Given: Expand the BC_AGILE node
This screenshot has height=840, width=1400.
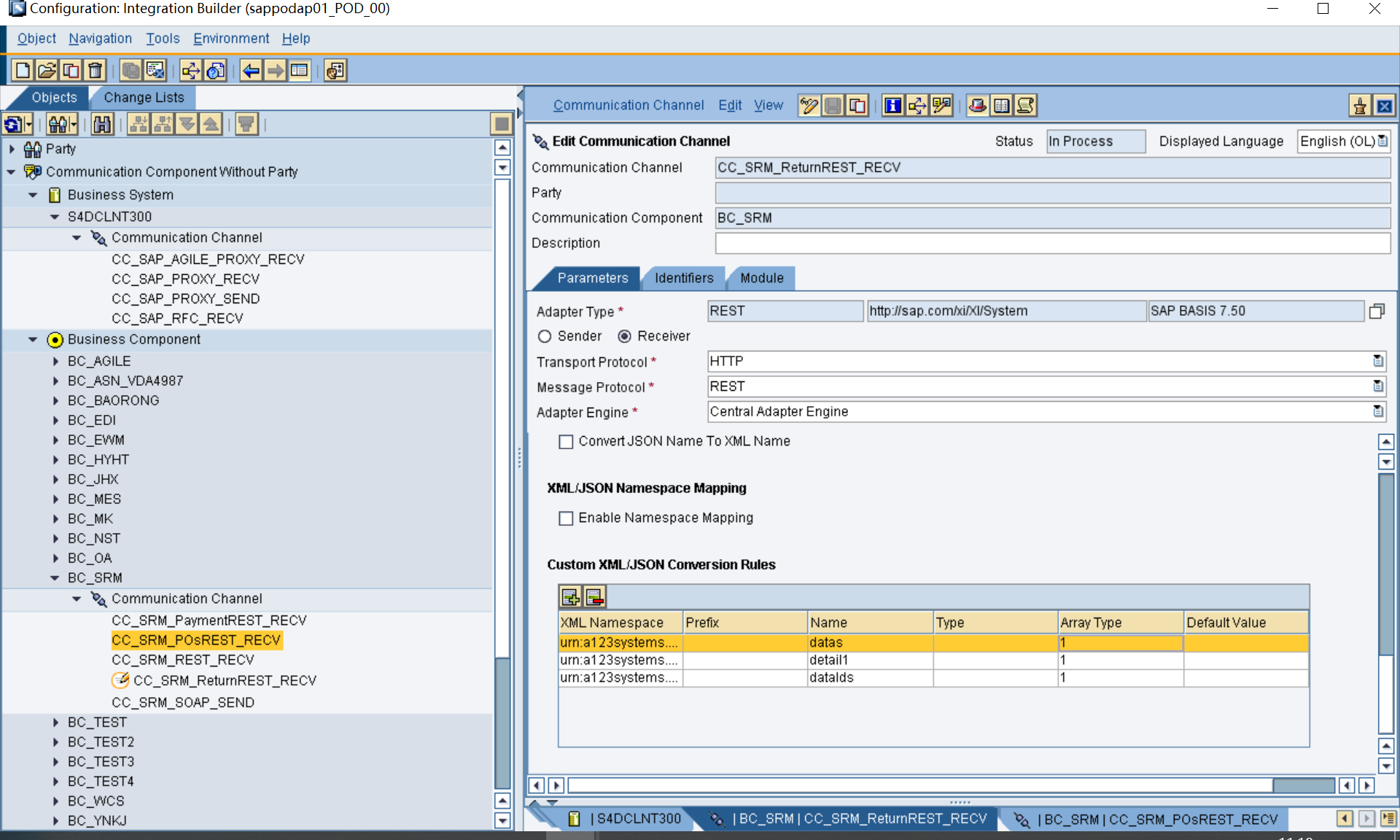Looking at the screenshot, I should tap(55, 361).
